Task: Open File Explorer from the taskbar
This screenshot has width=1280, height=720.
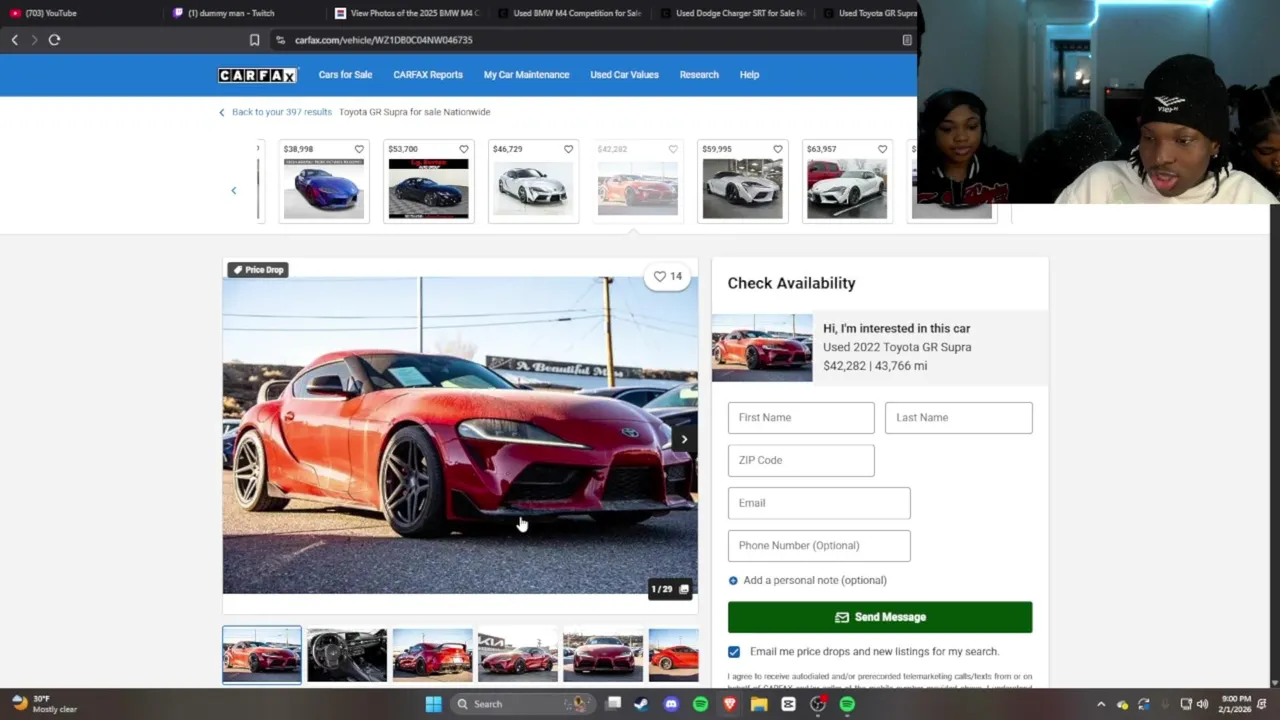Action: click(759, 704)
